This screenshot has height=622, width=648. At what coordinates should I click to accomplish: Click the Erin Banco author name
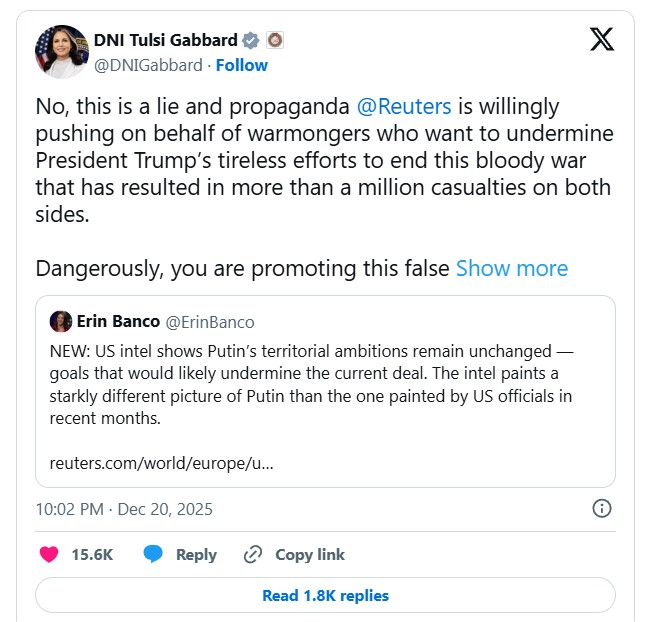point(118,322)
